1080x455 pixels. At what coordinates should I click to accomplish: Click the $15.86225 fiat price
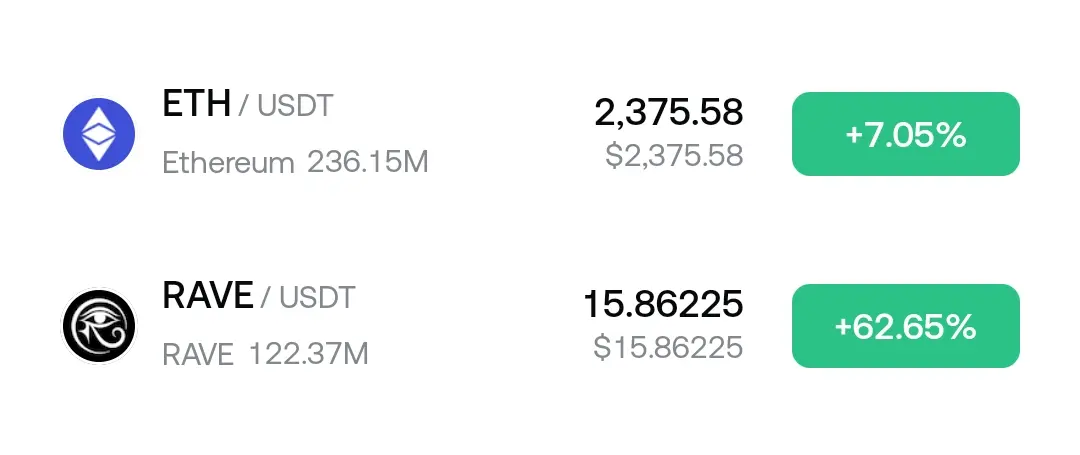click(668, 347)
